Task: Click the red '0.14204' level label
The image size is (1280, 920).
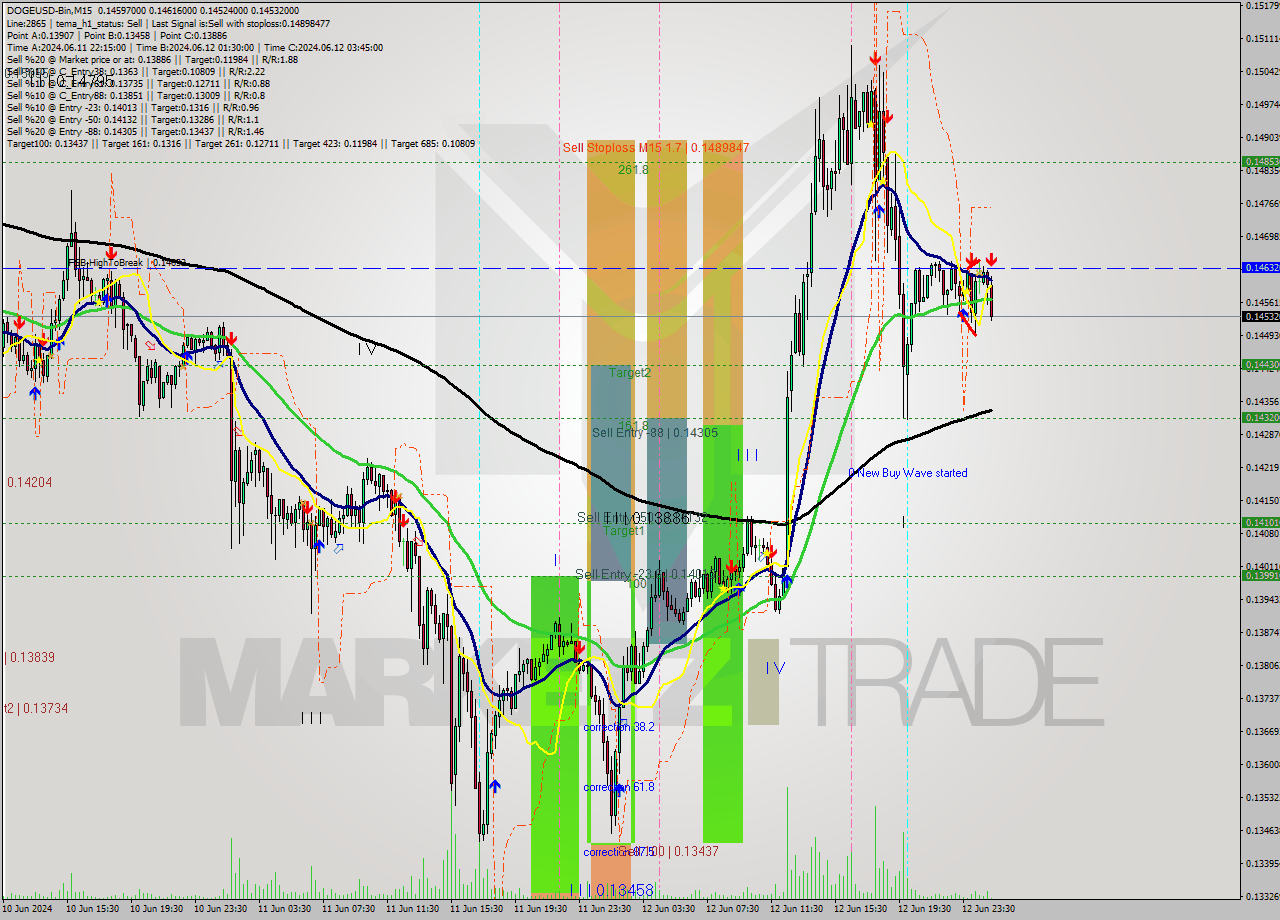Action: click(x=29, y=482)
